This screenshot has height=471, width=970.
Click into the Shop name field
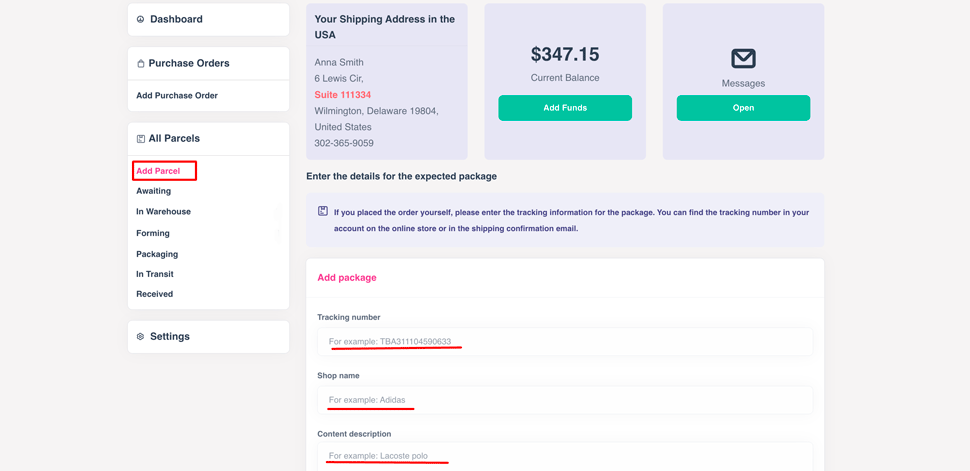(x=565, y=400)
